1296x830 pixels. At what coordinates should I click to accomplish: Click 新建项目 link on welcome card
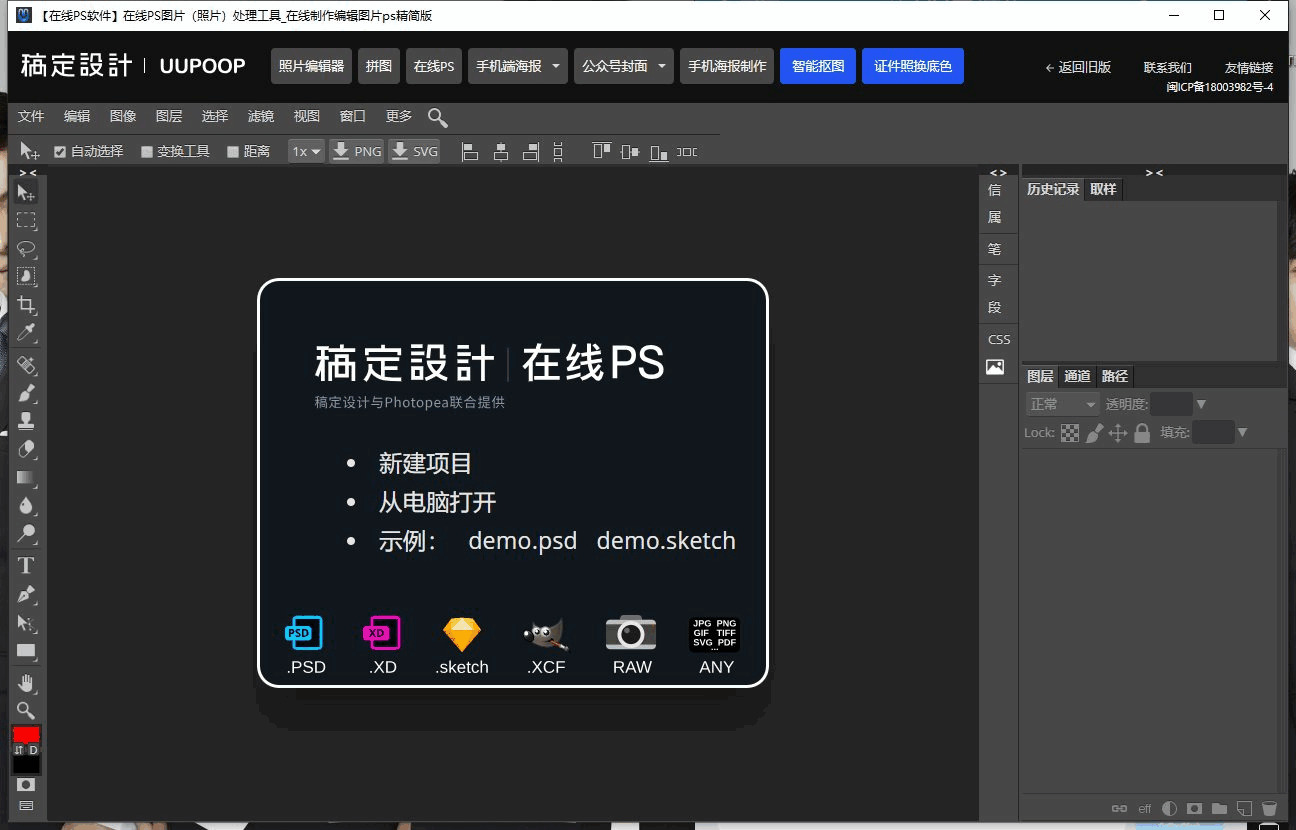(425, 464)
